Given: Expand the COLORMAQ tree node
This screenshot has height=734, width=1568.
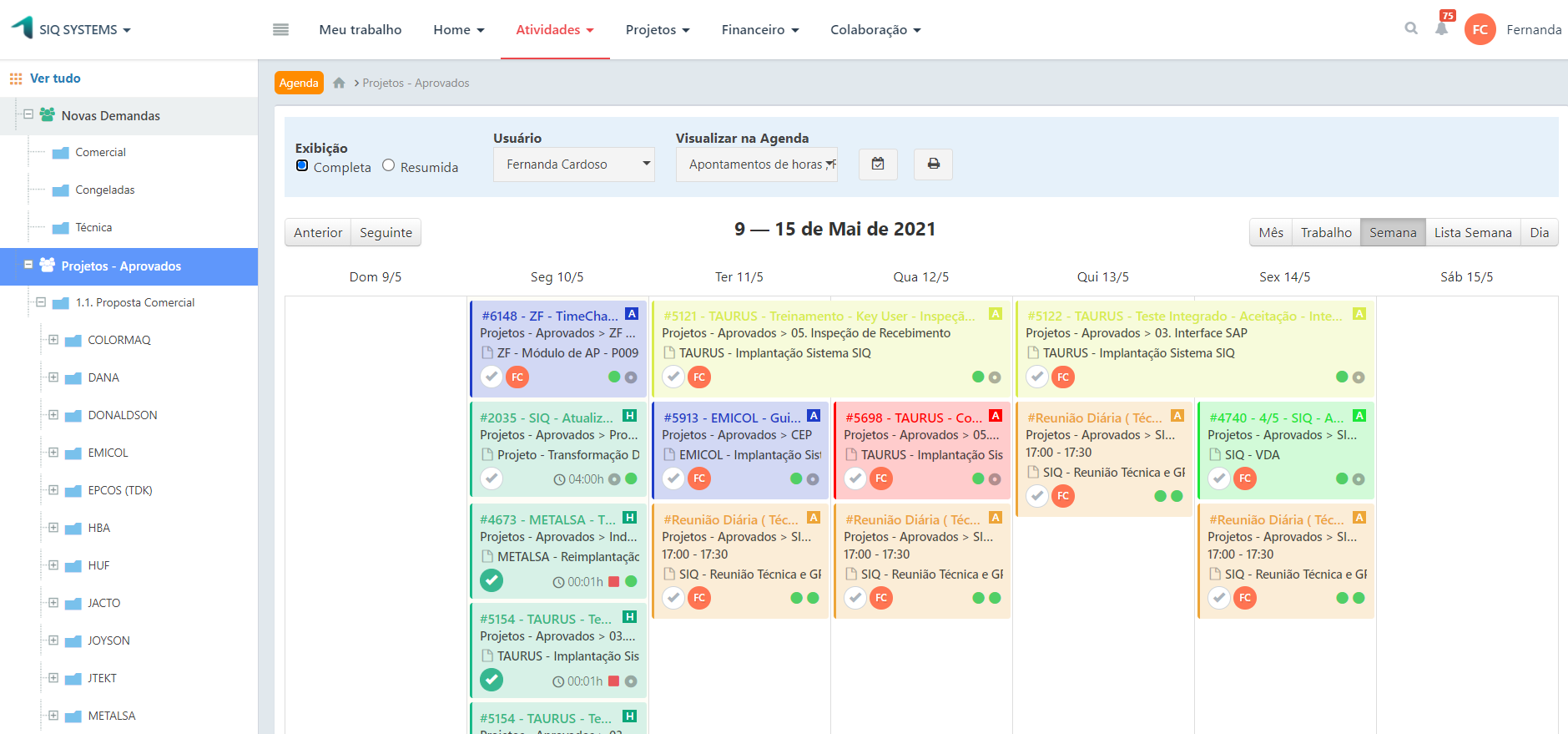Looking at the screenshot, I should pos(53,340).
